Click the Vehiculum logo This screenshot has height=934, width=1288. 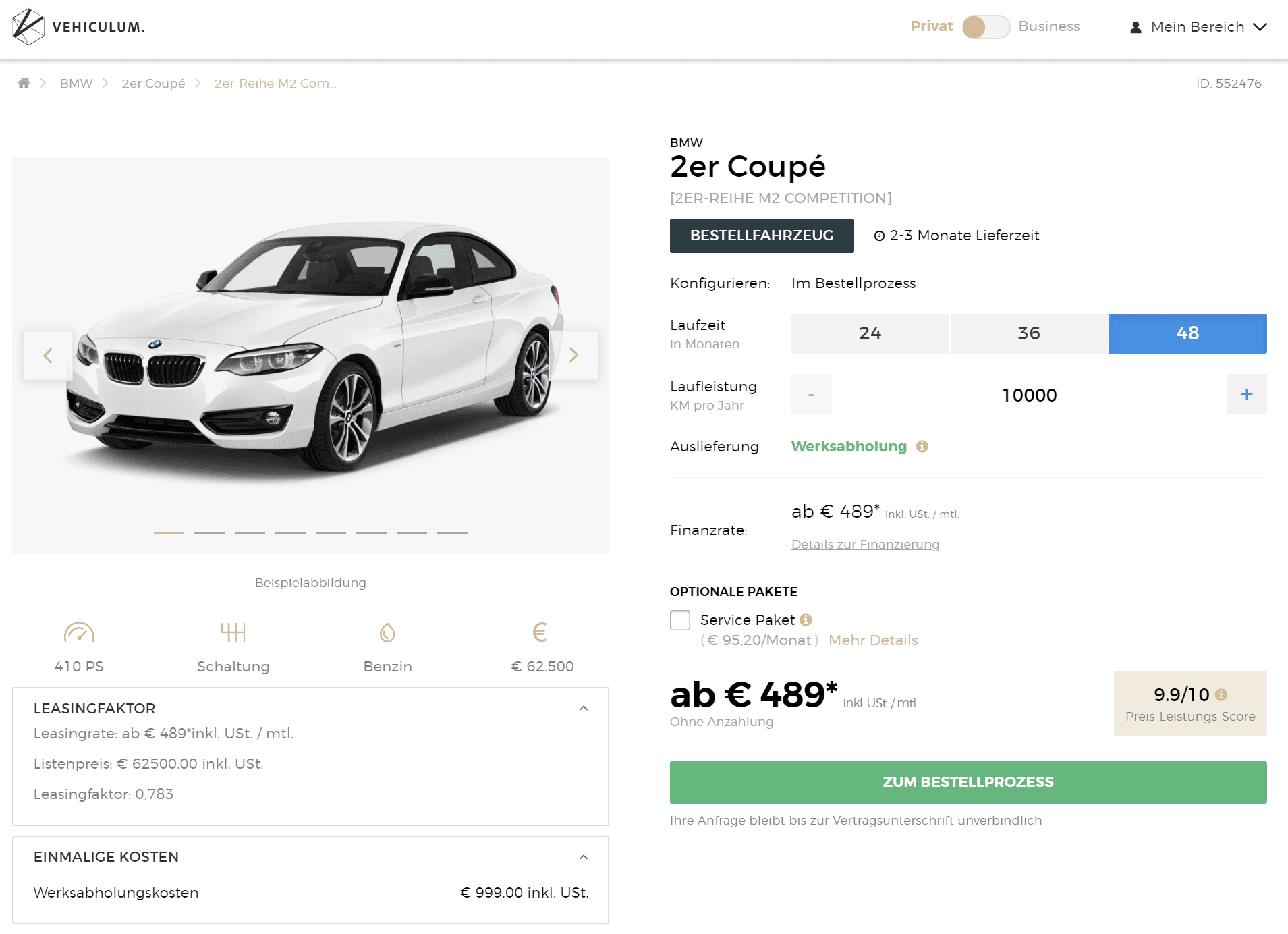78,27
